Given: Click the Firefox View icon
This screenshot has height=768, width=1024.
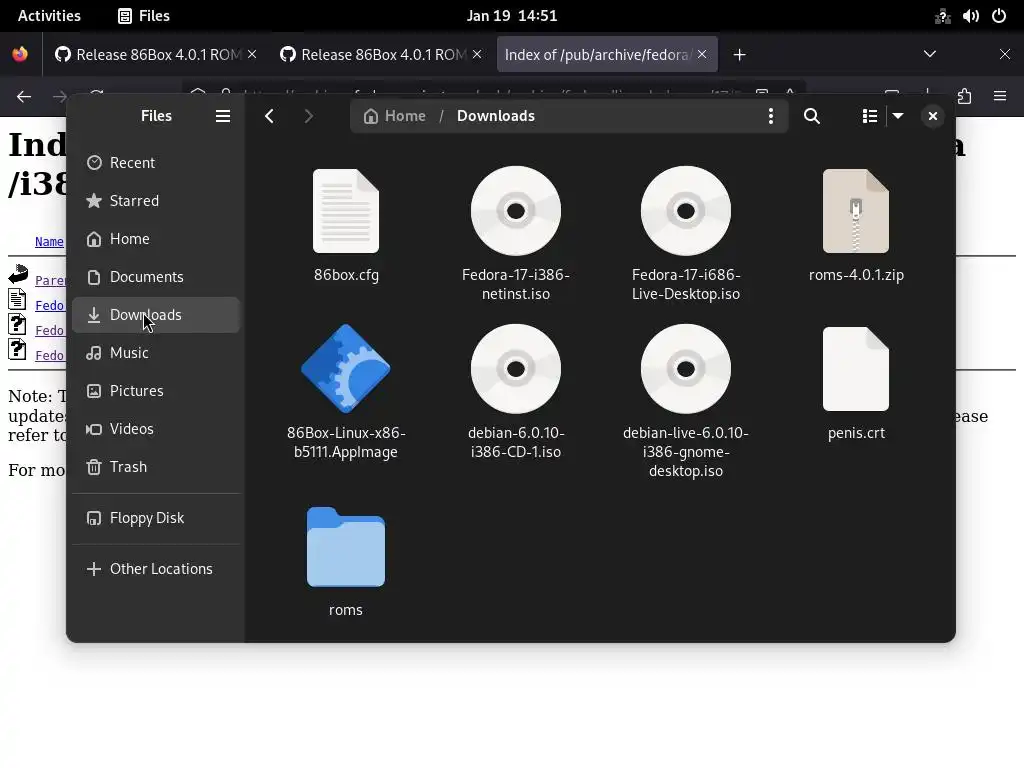Looking at the screenshot, I should click(x=20, y=54).
